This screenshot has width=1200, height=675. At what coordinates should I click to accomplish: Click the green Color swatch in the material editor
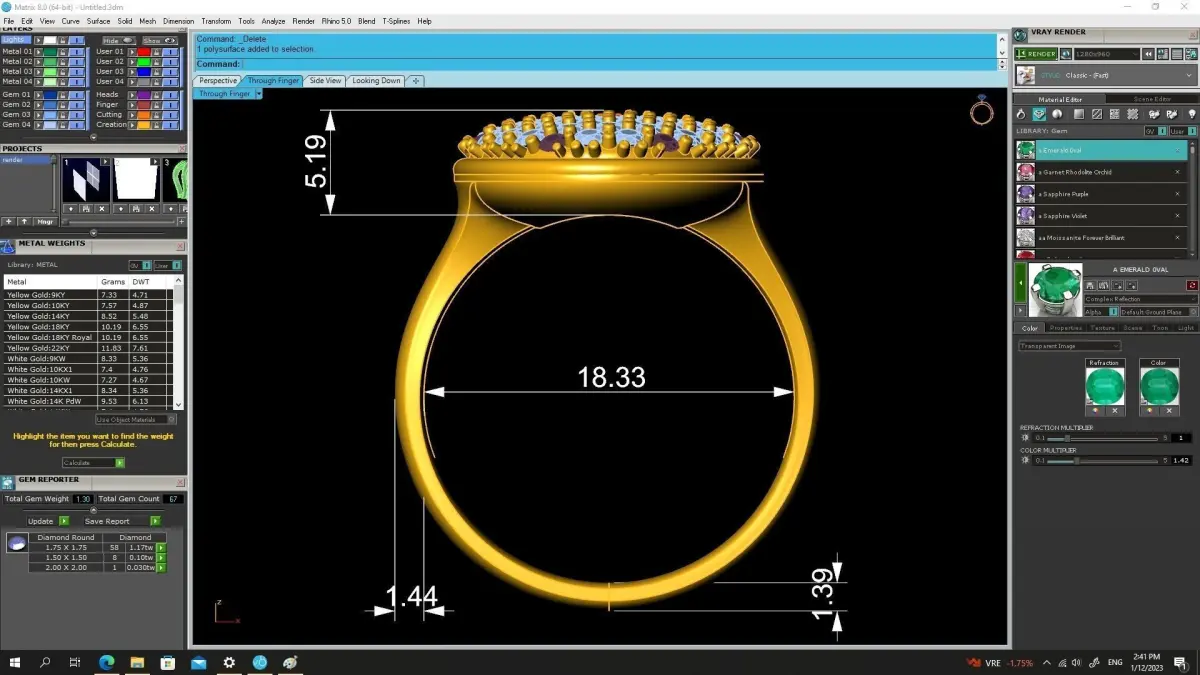(x=1159, y=386)
